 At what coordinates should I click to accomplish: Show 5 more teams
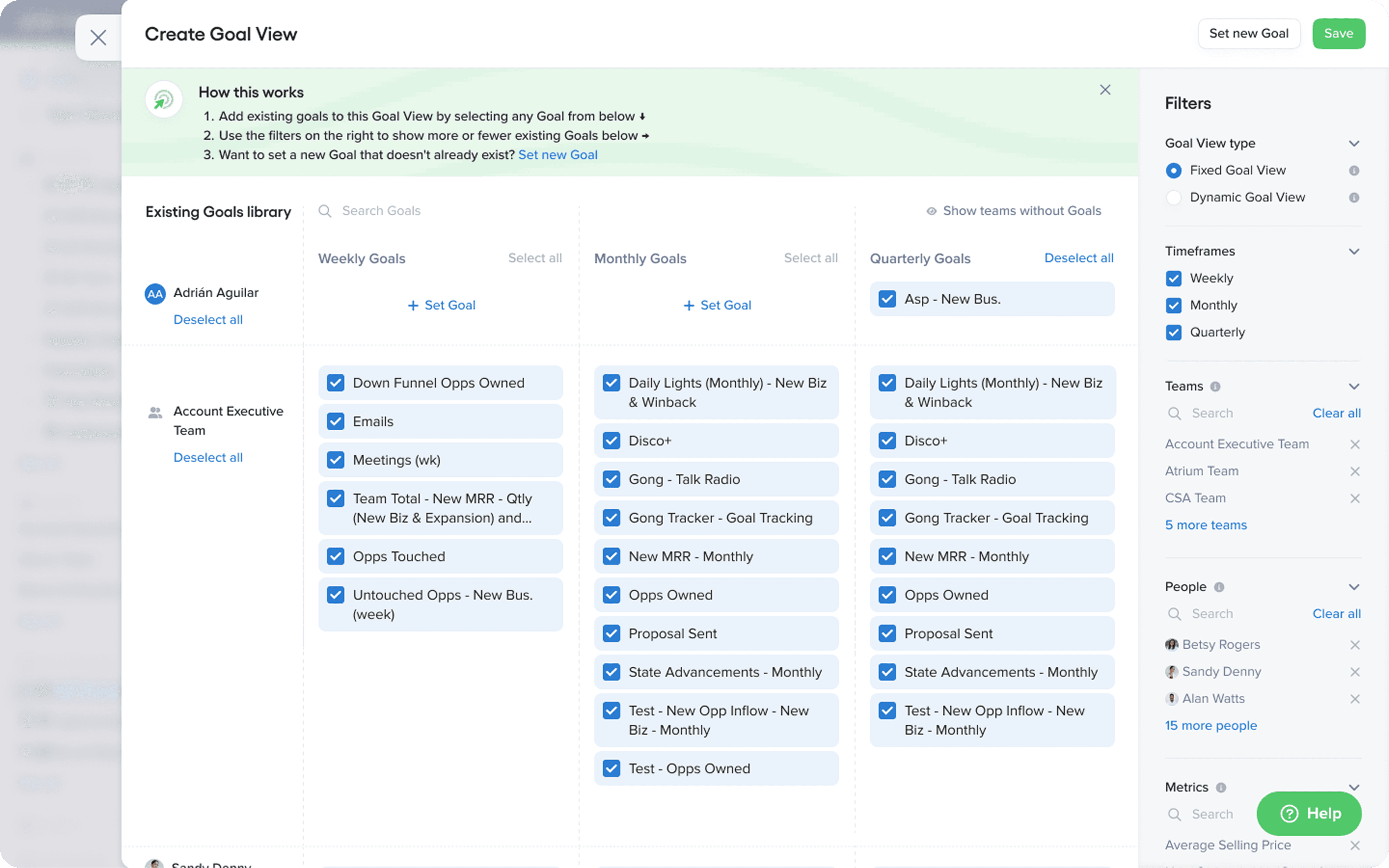point(1205,525)
